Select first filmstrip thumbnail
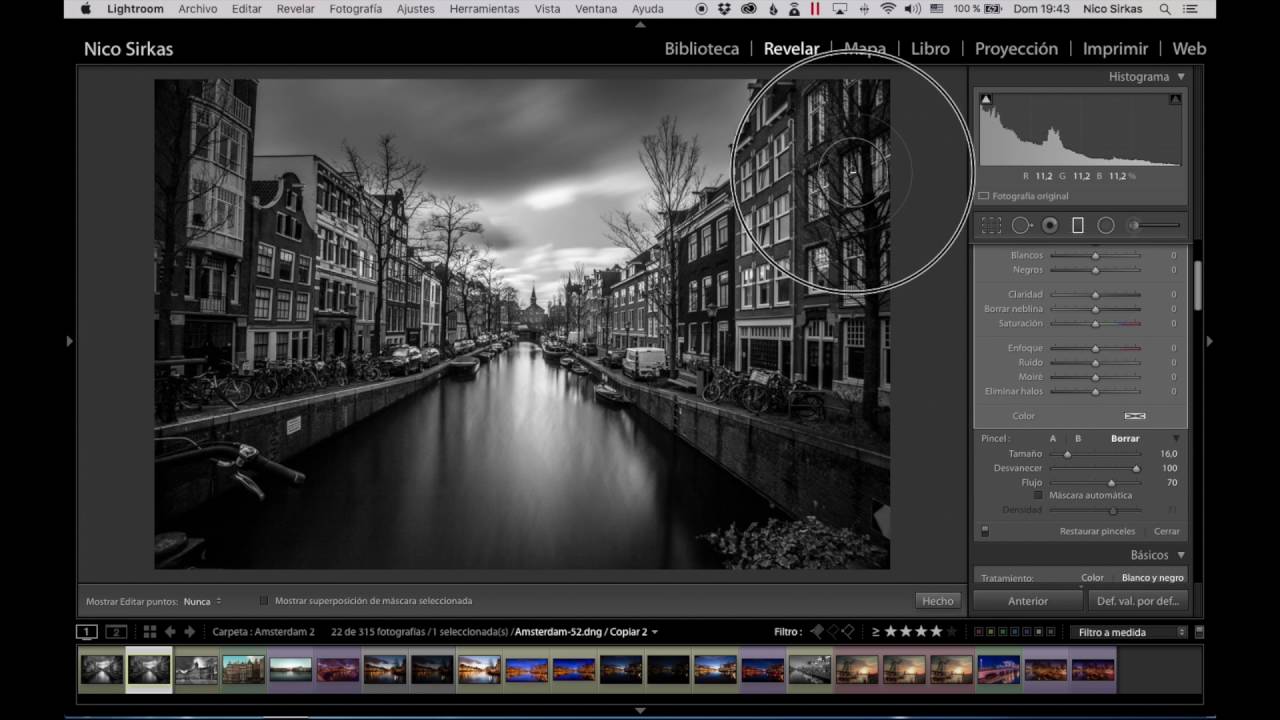This screenshot has width=1280, height=720. pyautogui.click(x=101, y=669)
